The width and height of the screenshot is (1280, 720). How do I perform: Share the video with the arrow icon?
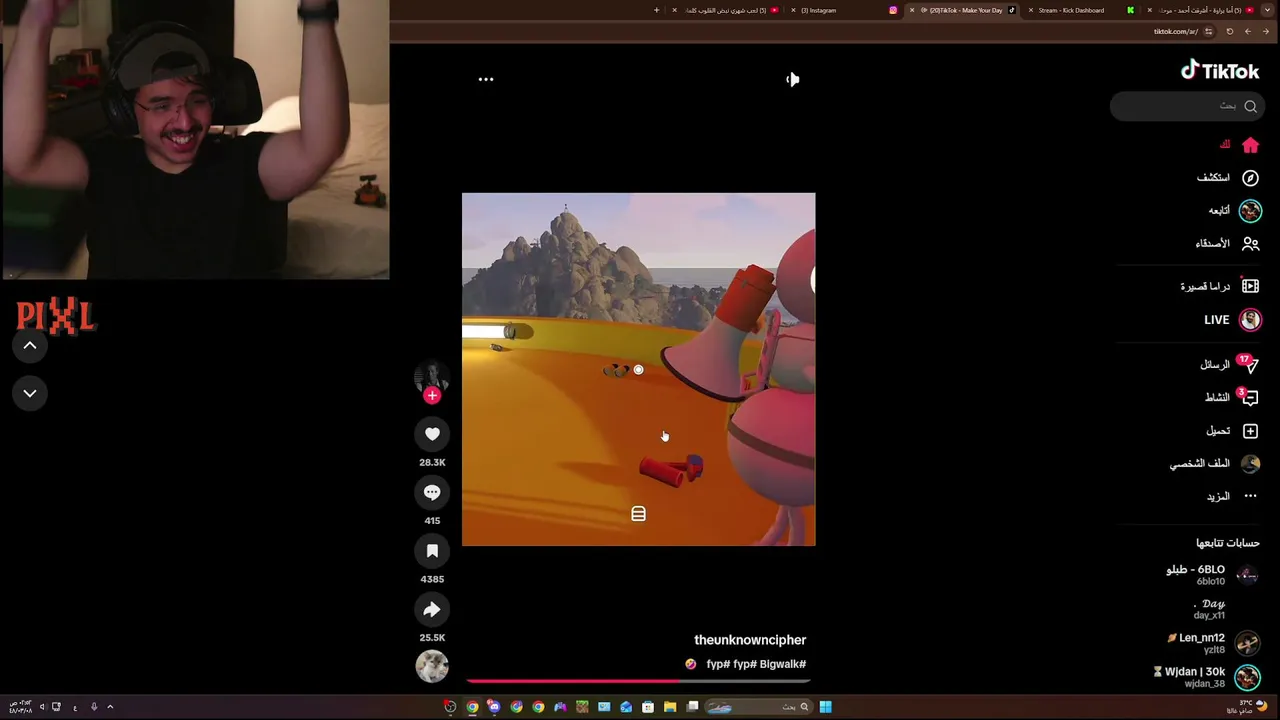(x=432, y=609)
